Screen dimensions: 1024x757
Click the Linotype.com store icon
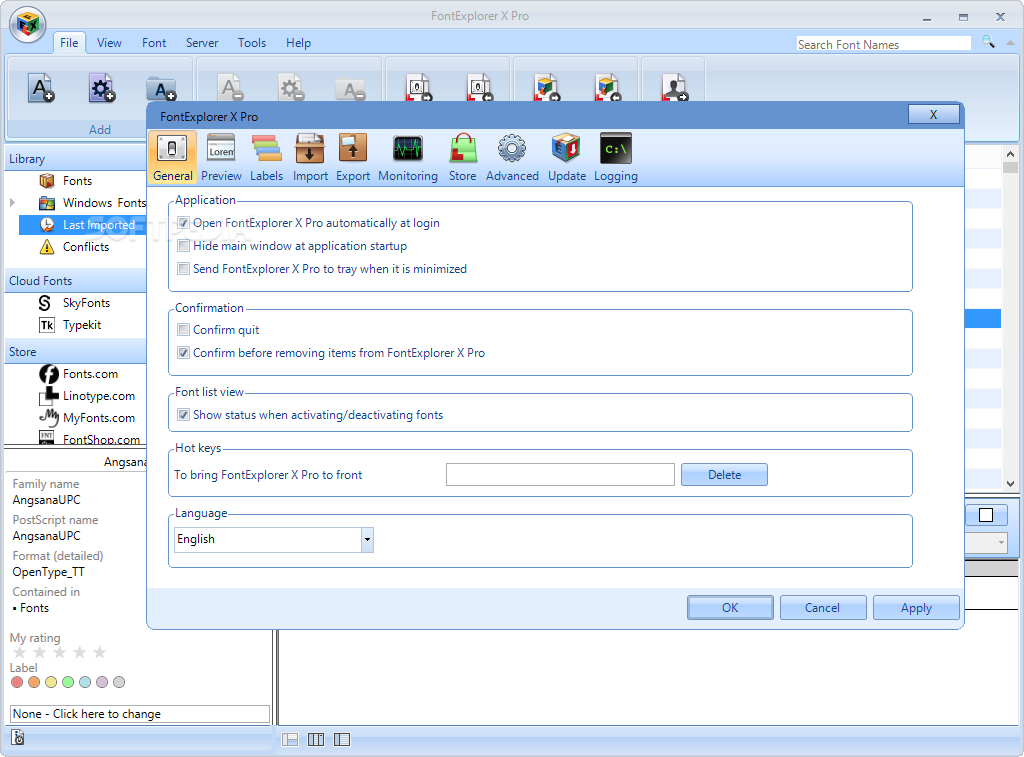click(x=48, y=395)
